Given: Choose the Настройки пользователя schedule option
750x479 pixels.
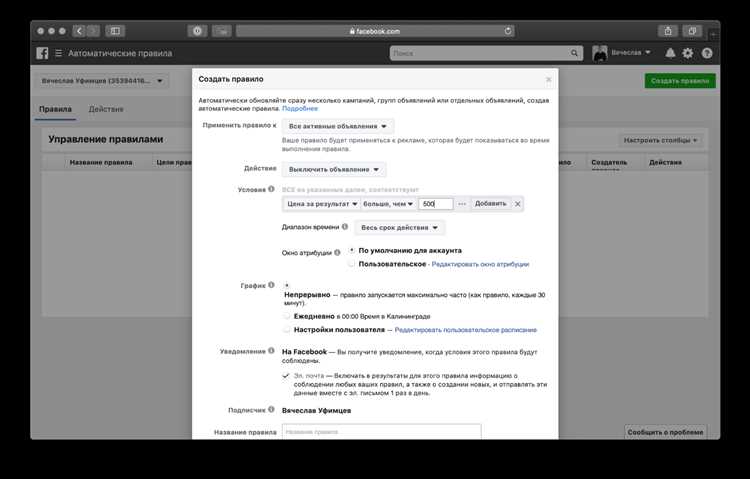Looking at the screenshot, I should tap(287, 330).
